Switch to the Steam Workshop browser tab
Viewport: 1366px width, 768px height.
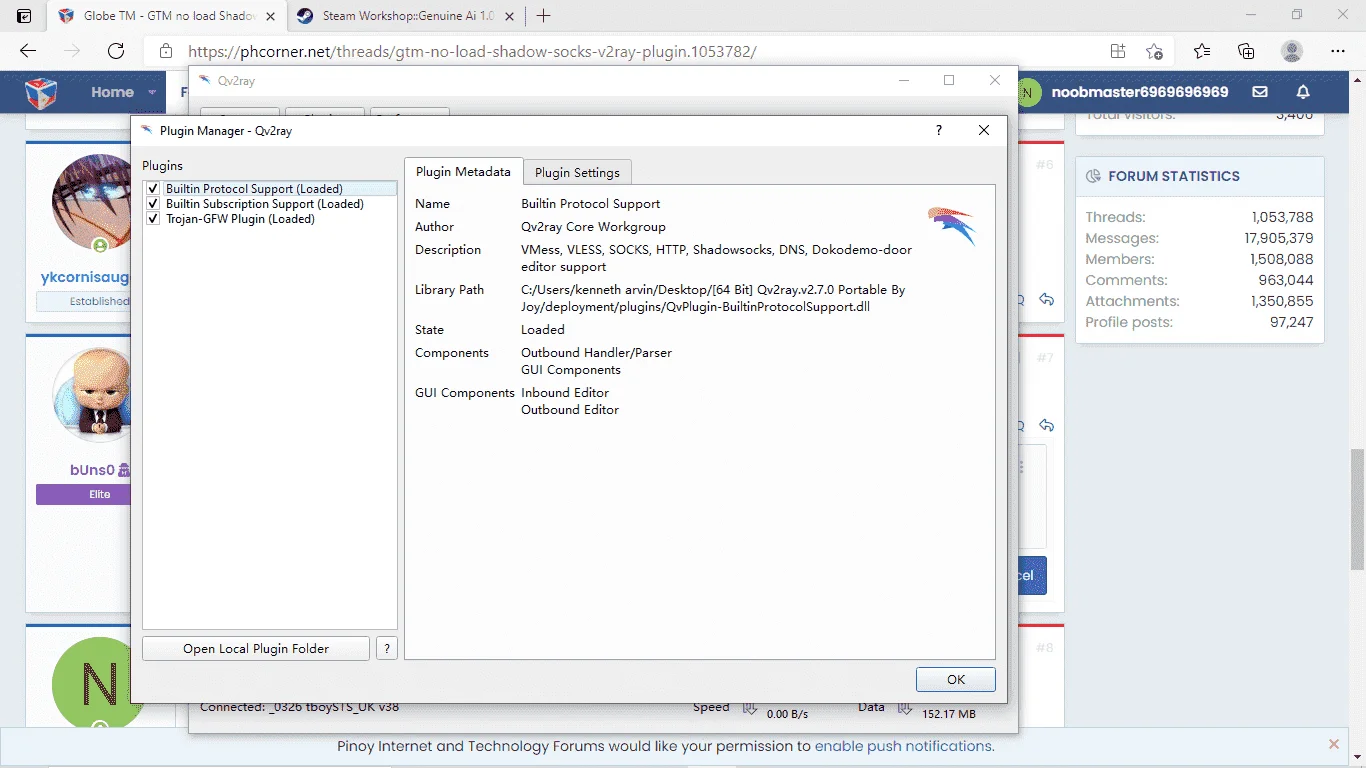[x=407, y=16]
